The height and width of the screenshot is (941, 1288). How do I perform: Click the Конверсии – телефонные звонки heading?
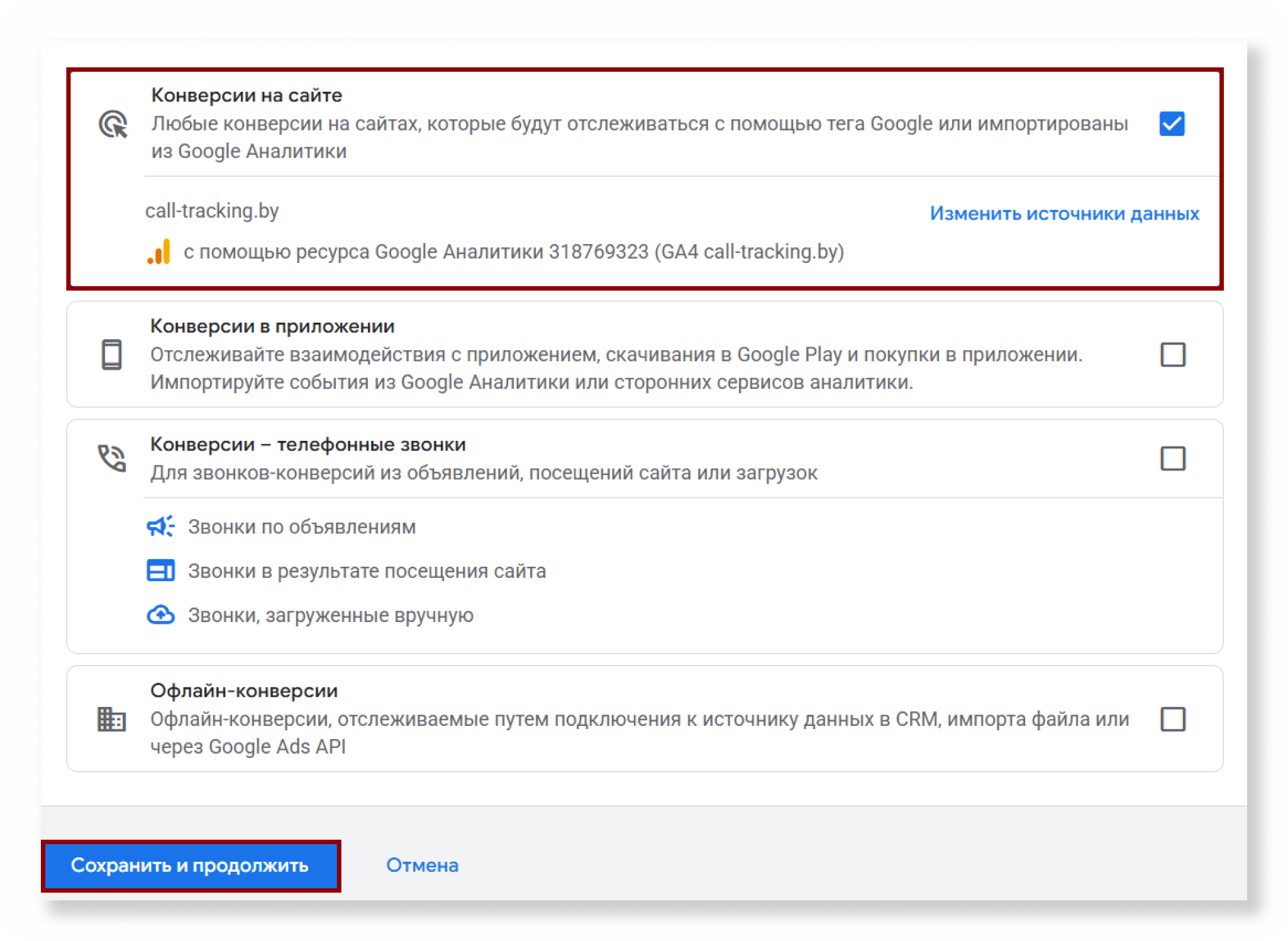tap(308, 444)
